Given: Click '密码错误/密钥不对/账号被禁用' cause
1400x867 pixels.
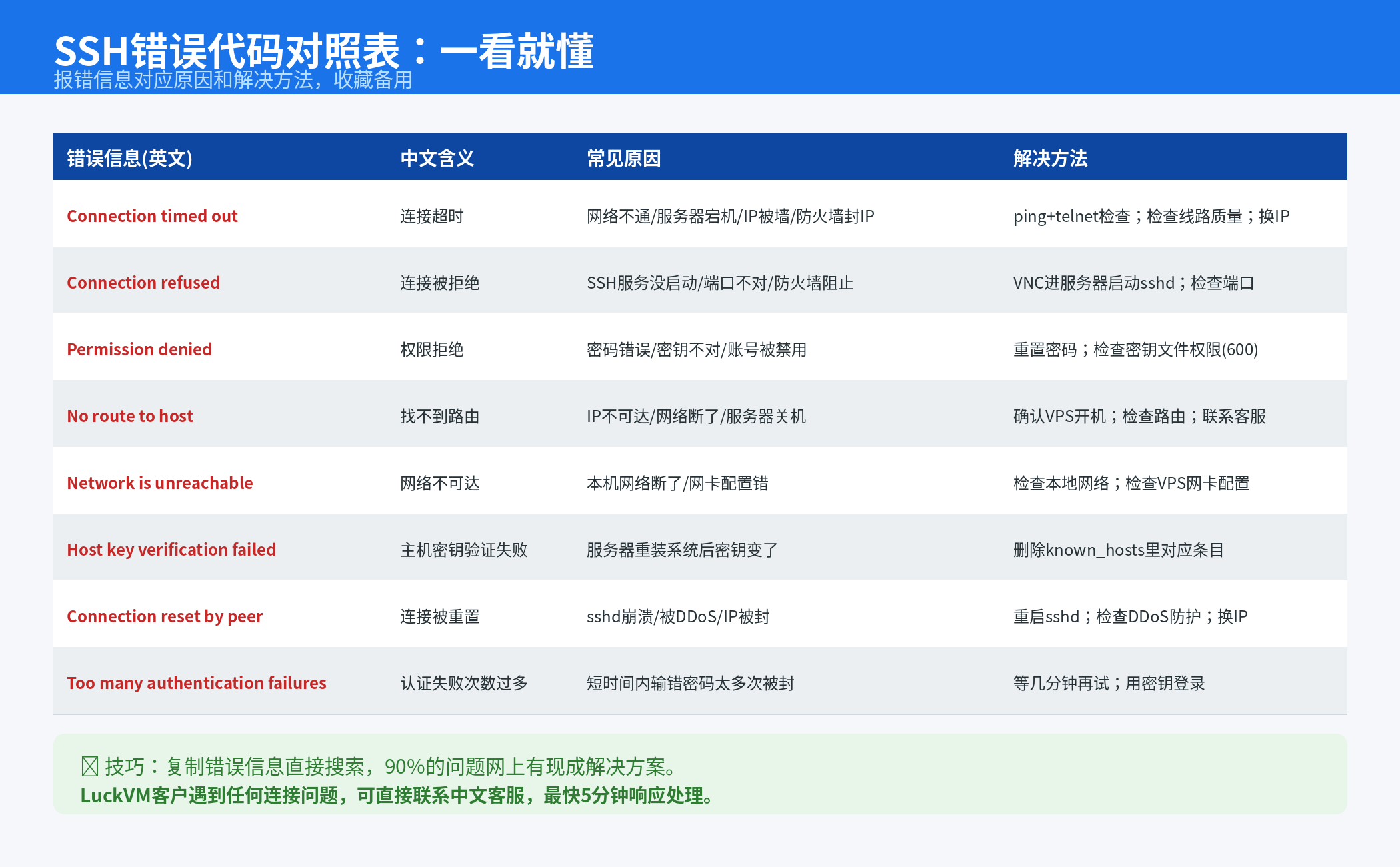Looking at the screenshot, I should pos(697,349).
